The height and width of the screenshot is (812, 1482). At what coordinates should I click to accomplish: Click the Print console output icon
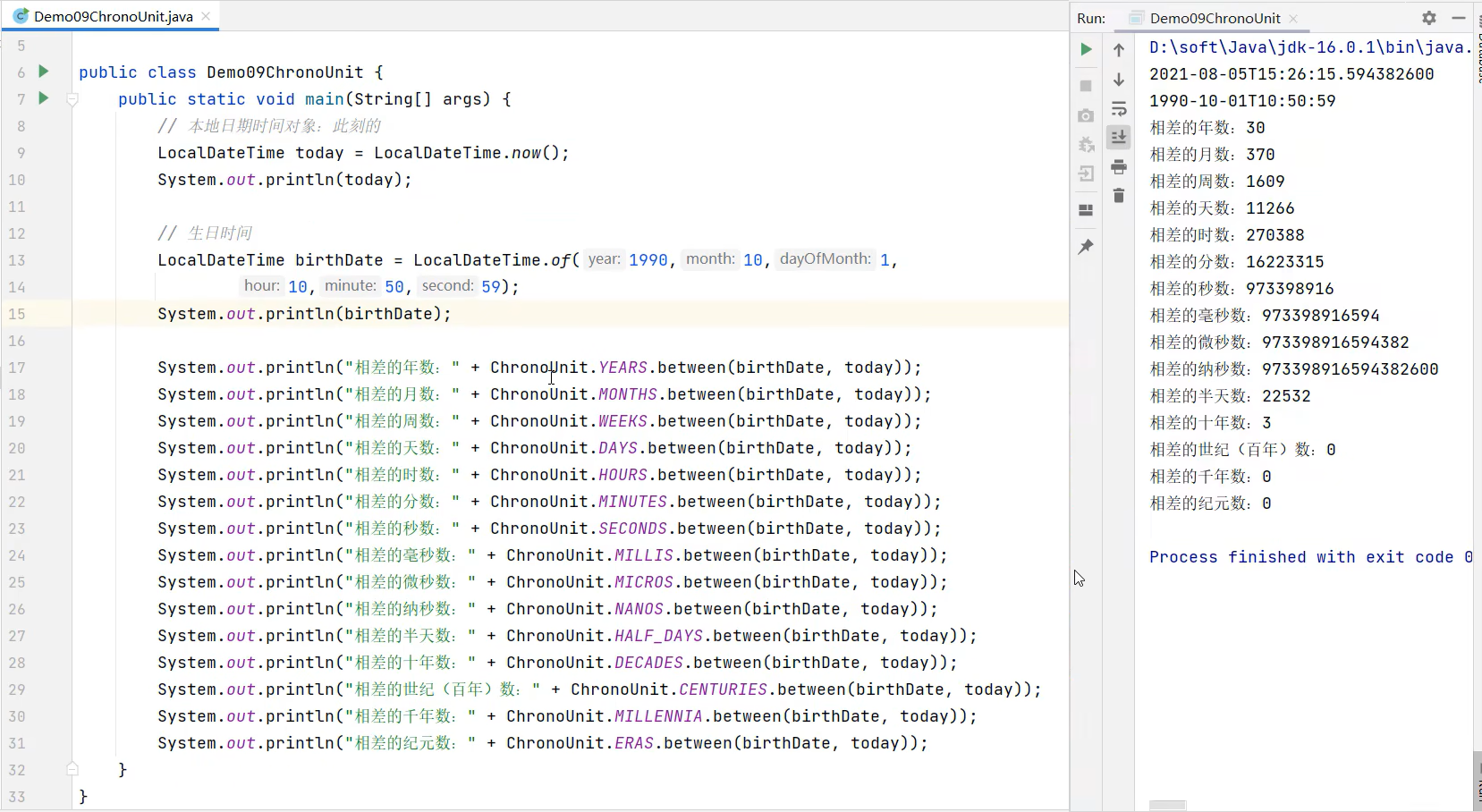(x=1119, y=167)
